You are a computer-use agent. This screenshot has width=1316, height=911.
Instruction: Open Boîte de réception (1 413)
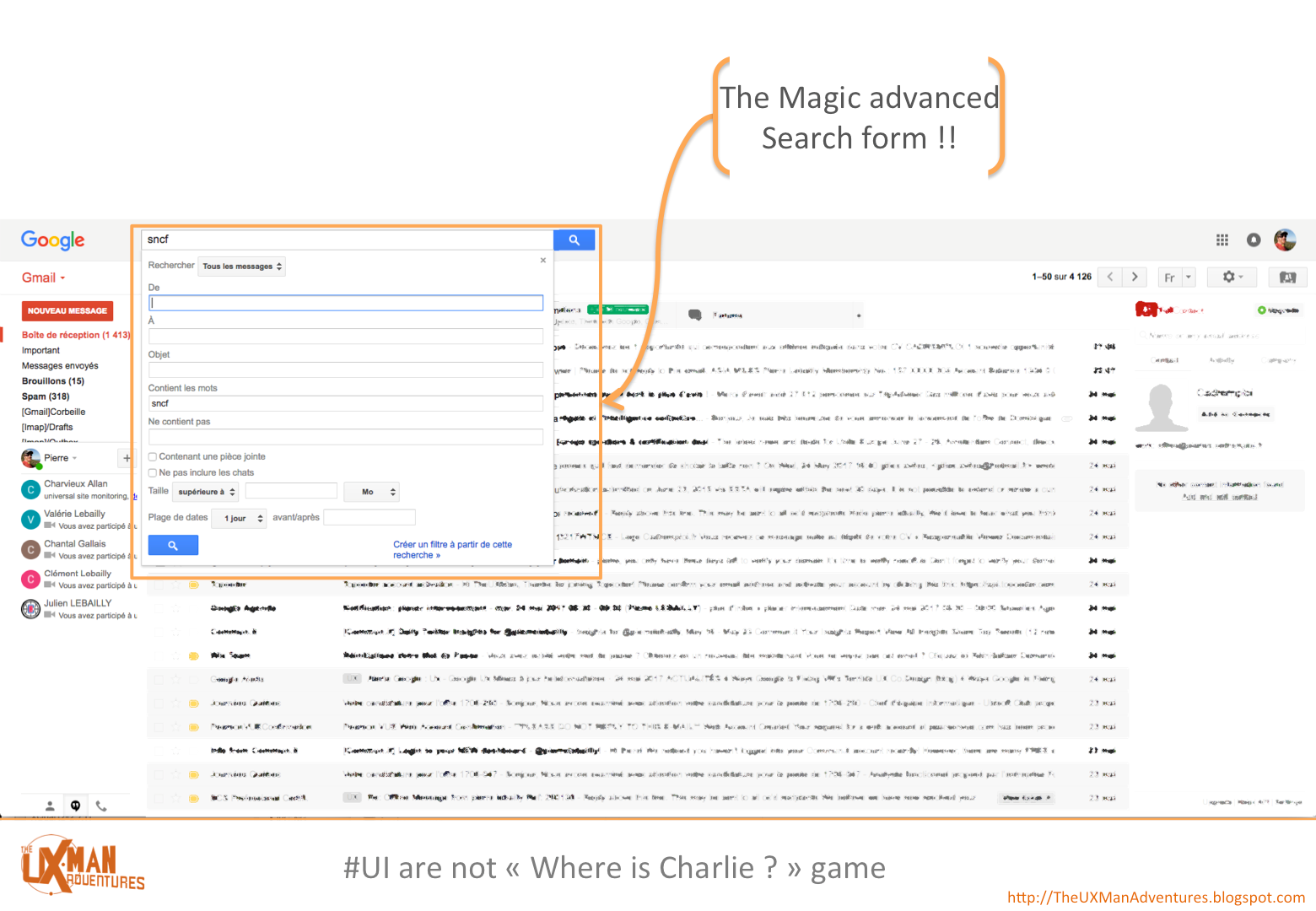click(x=76, y=335)
